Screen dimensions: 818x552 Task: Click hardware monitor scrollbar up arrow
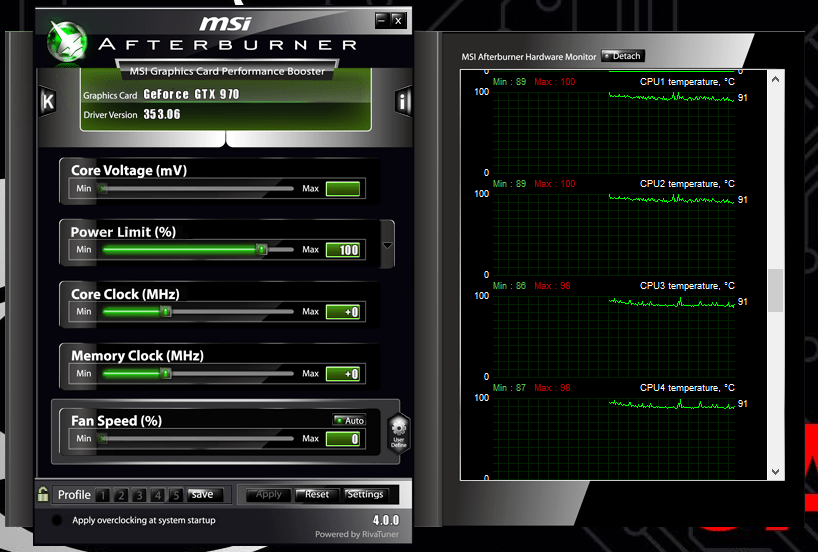(775, 79)
